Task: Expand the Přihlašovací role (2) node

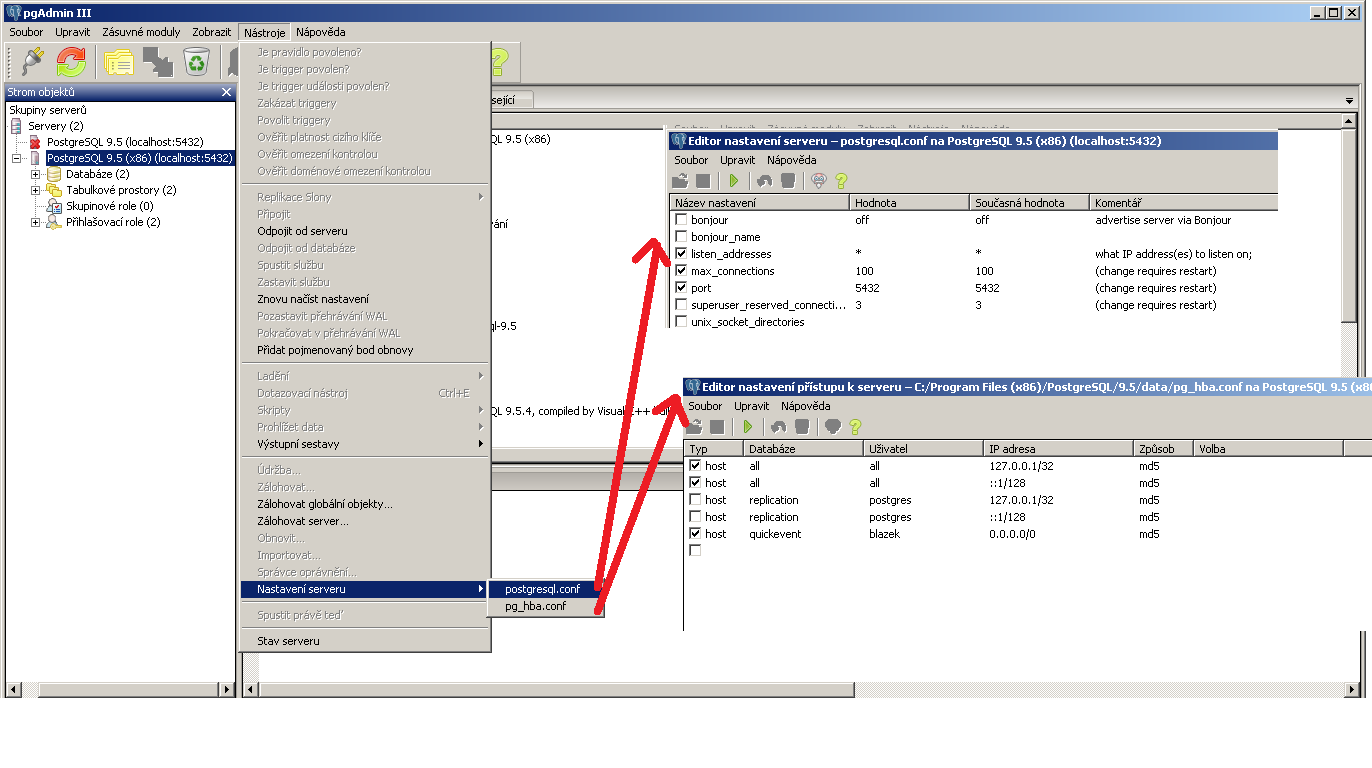Action: tap(36, 222)
